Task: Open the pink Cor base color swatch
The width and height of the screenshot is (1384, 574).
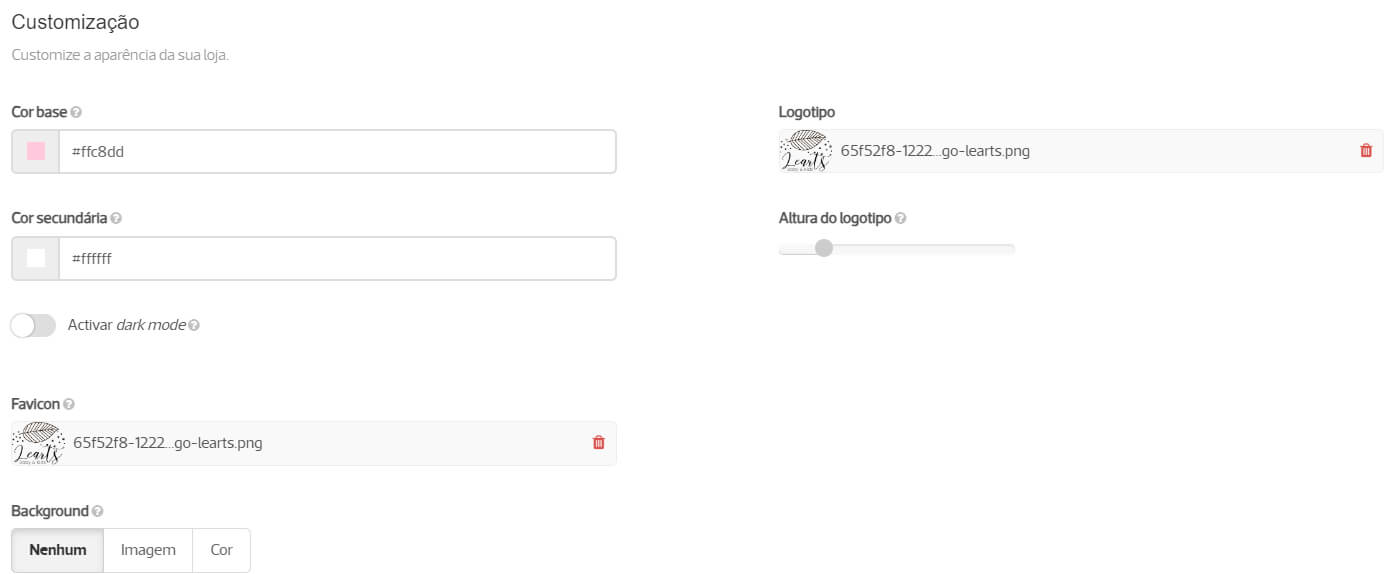Action: [36, 152]
